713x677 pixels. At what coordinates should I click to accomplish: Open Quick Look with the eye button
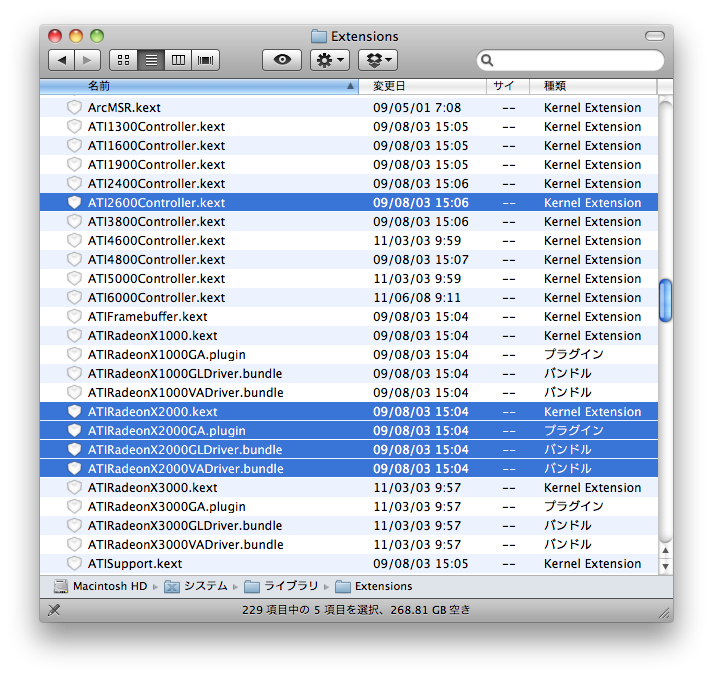click(282, 60)
